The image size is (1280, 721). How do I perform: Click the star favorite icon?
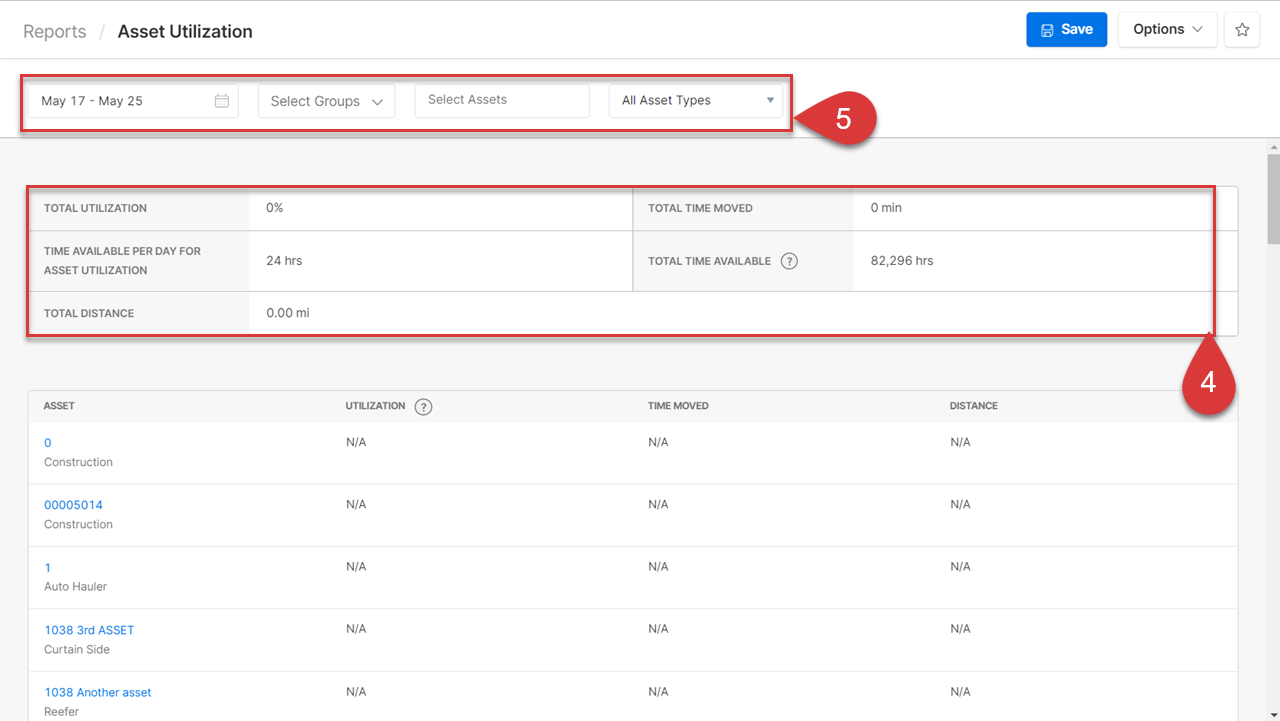coord(1242,30)
